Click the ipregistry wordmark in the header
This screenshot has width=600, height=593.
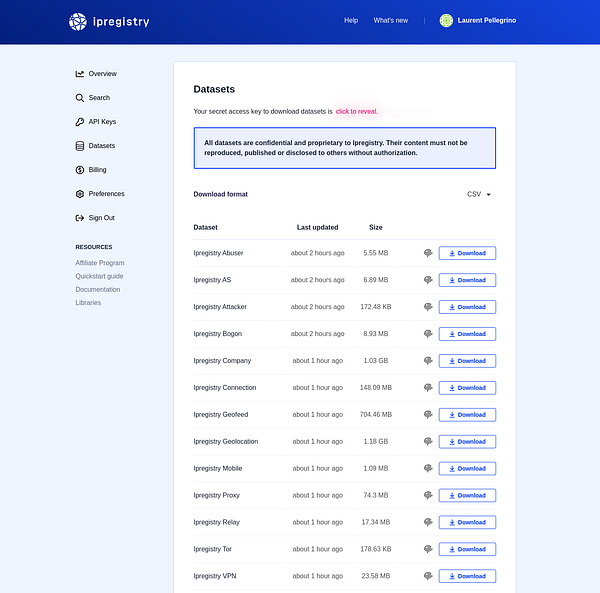[121, 22]
